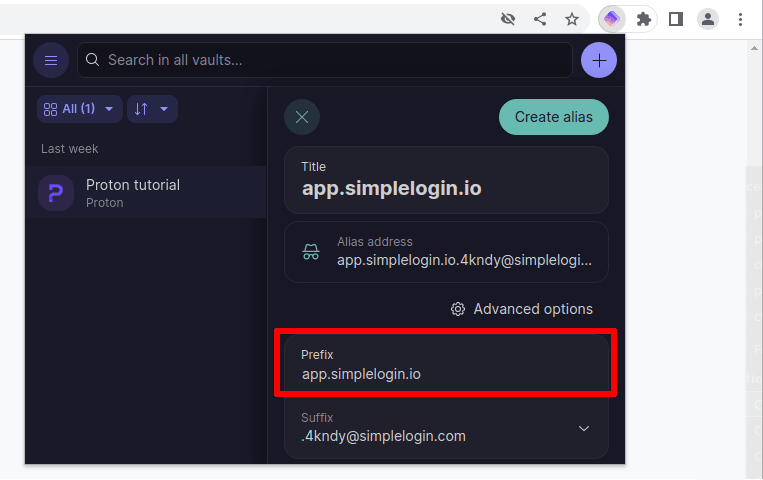Click the Last week group label
This screenshot has width=763, height=480.
pos(70,148)
